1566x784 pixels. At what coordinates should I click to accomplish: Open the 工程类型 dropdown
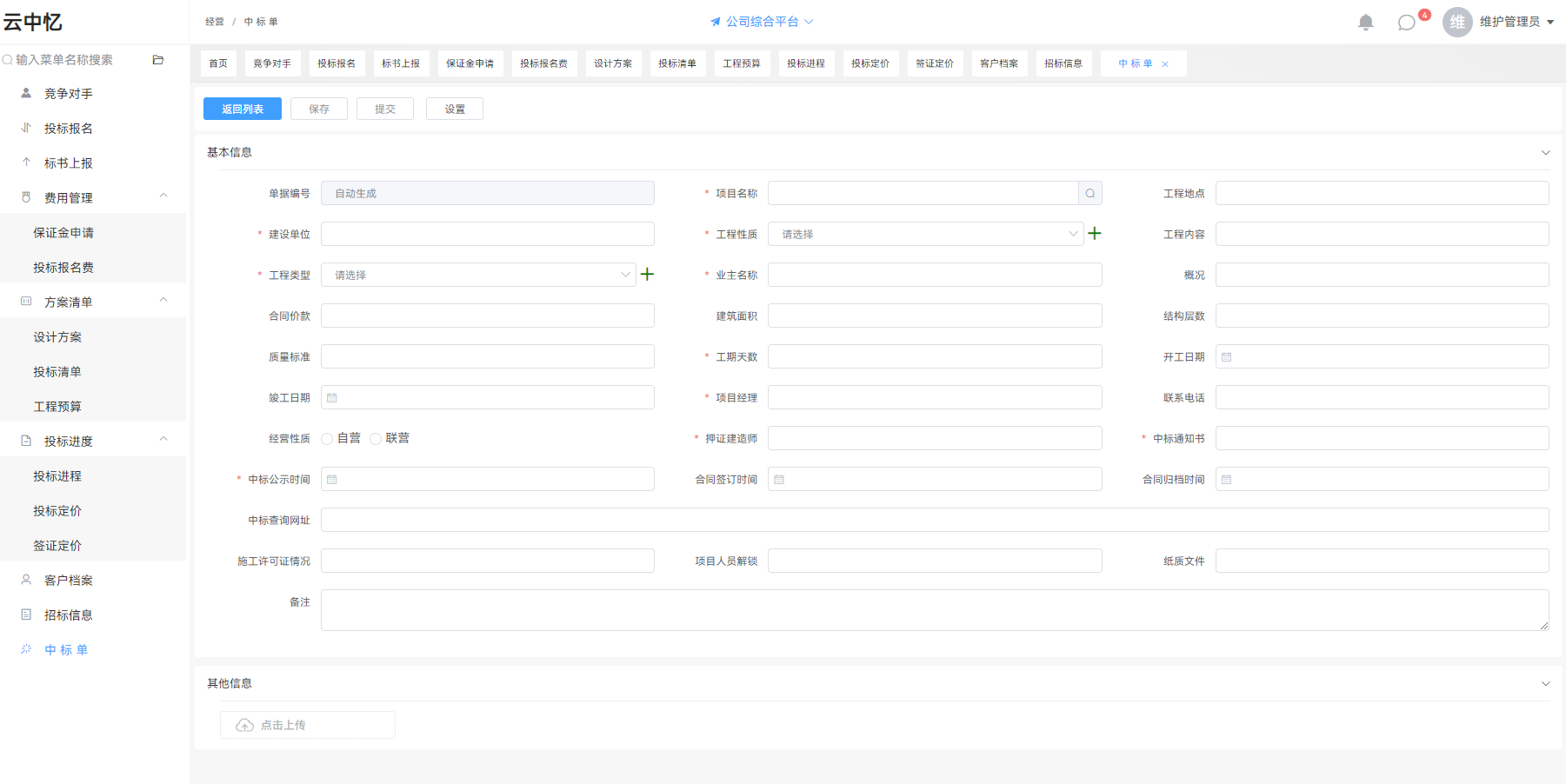[x=478, y=275]
